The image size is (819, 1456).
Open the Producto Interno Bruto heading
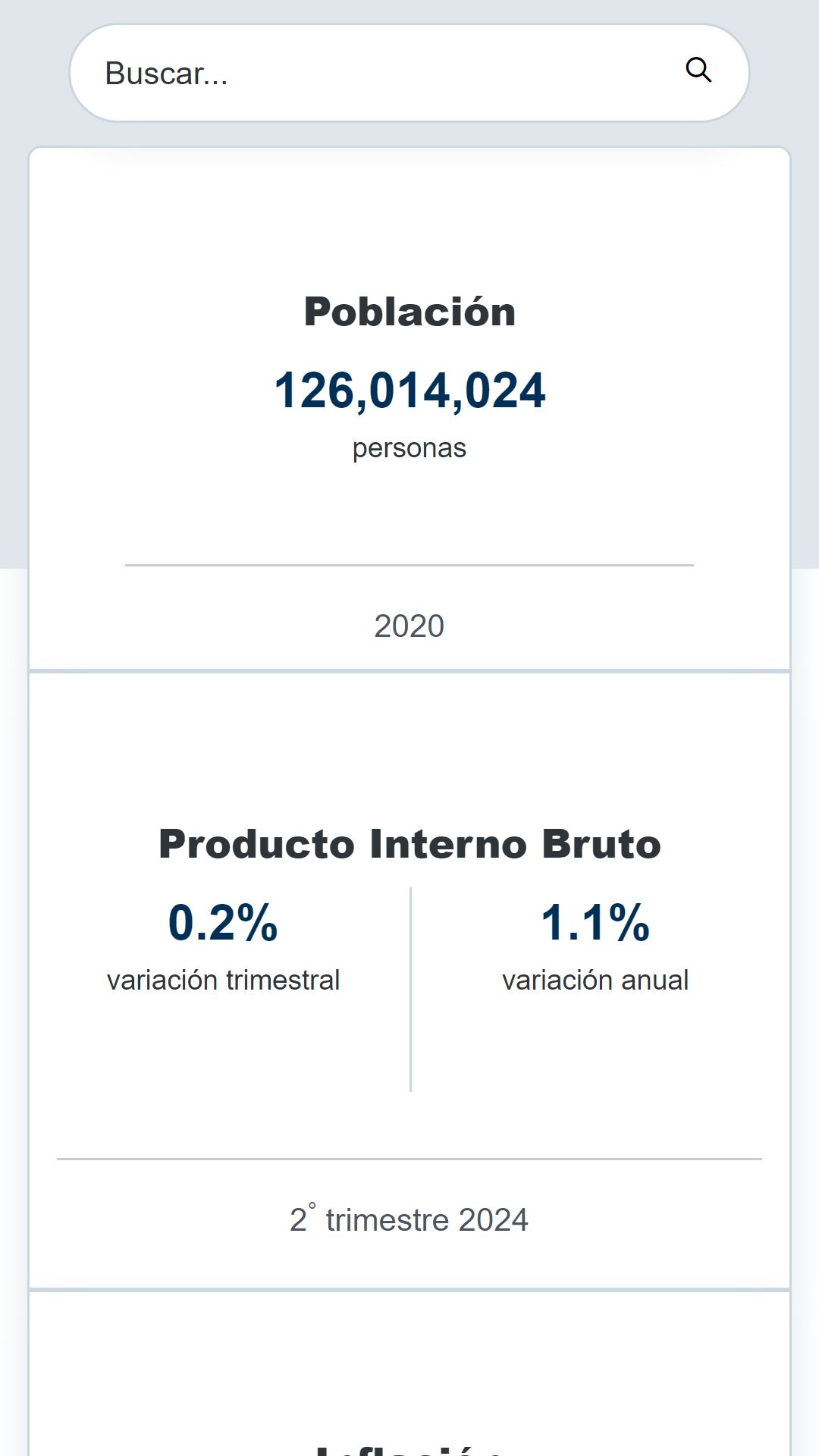click(409, 844)
